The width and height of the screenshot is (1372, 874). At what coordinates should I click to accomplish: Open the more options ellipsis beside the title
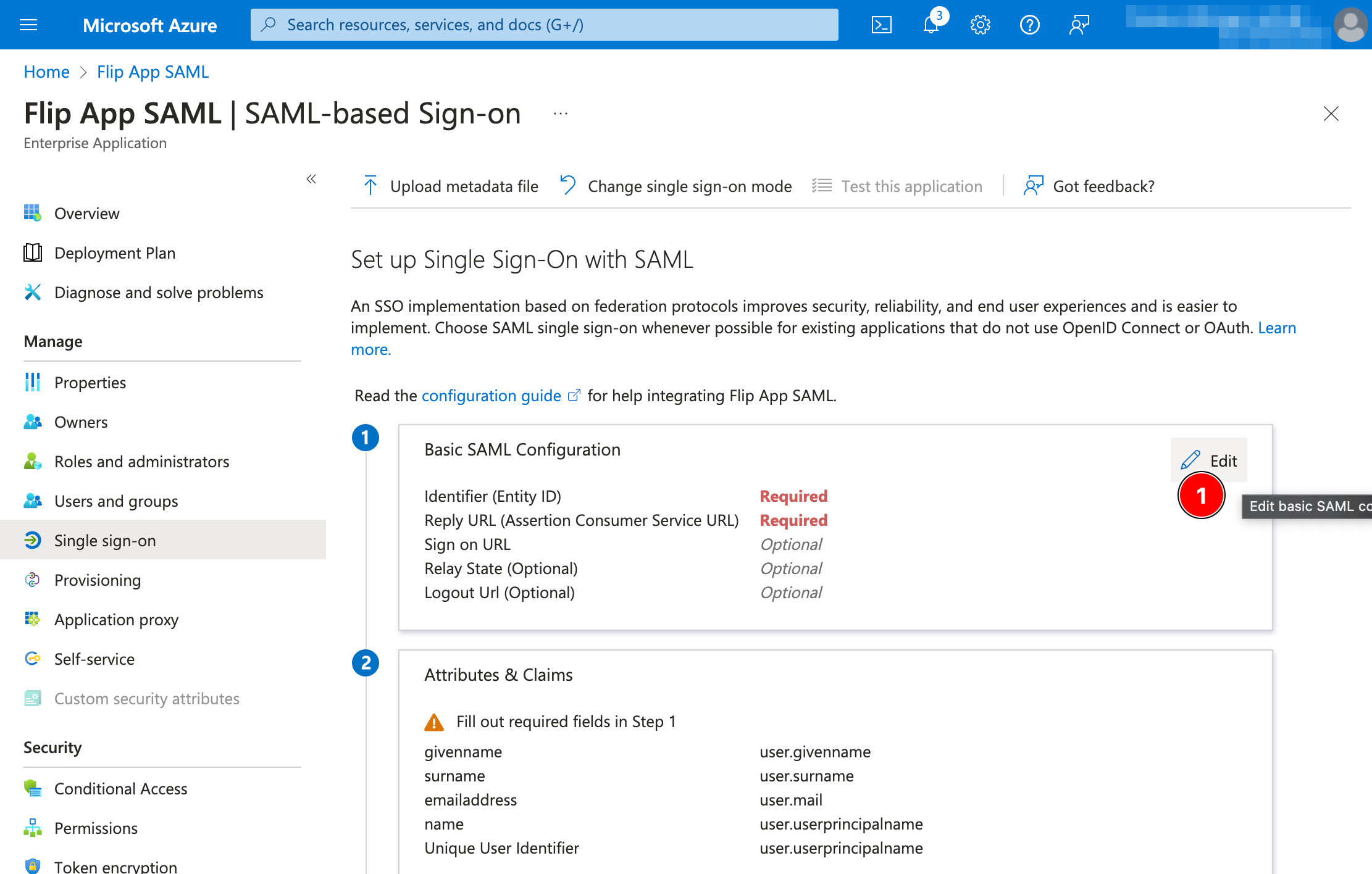click(x=560, y=114)
